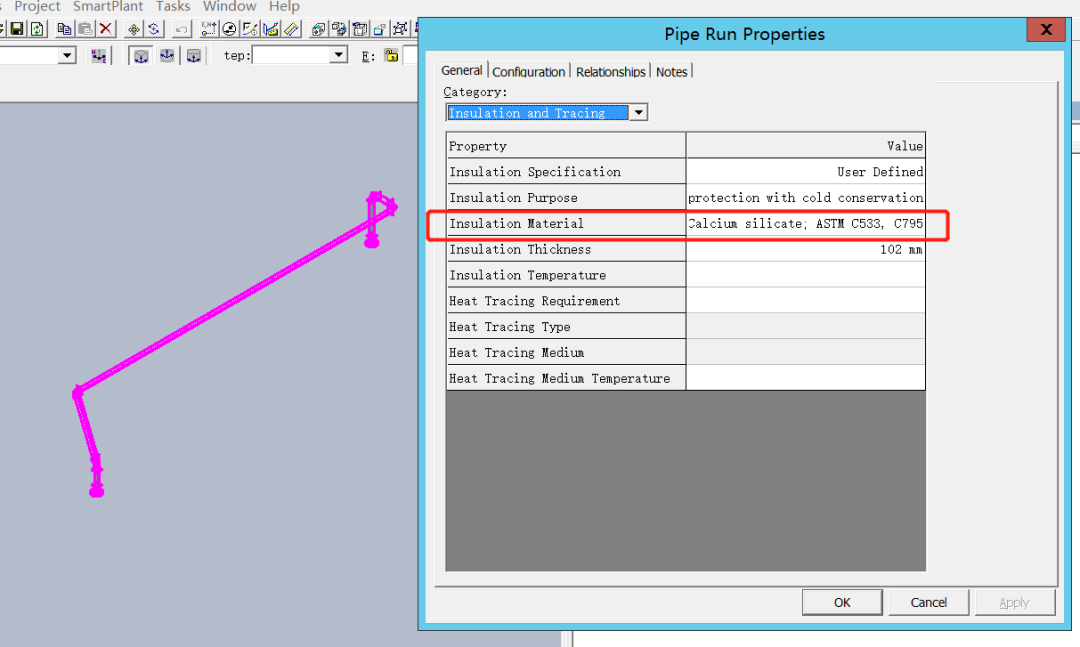The image size is (1080, 647).
Task: Click the Insulation Specification property label
Action: (x=534, y=172)
